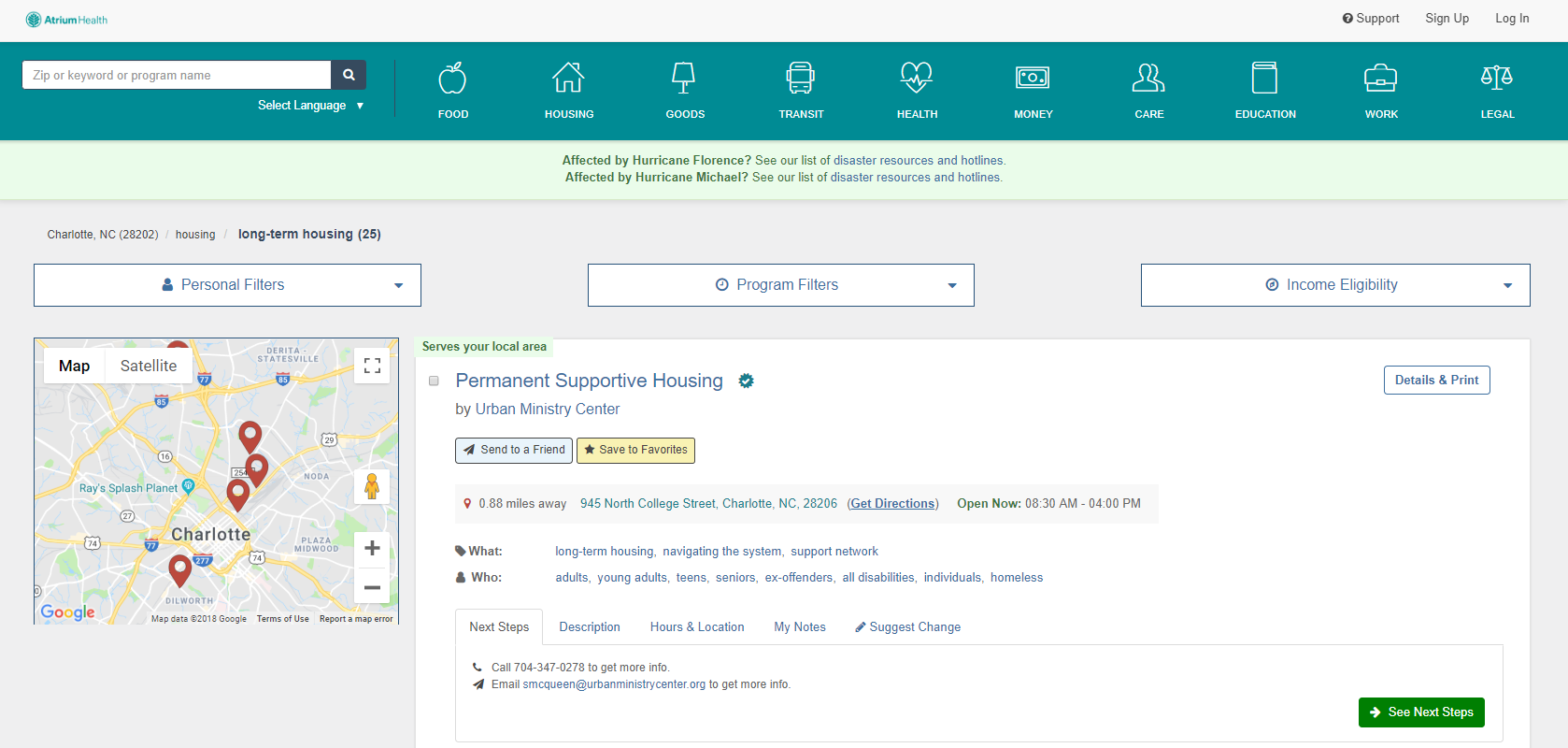1568x748 pixels.
Task: Check the Permanent Supportive Housing checkbox
Action: tap(434, 381)
